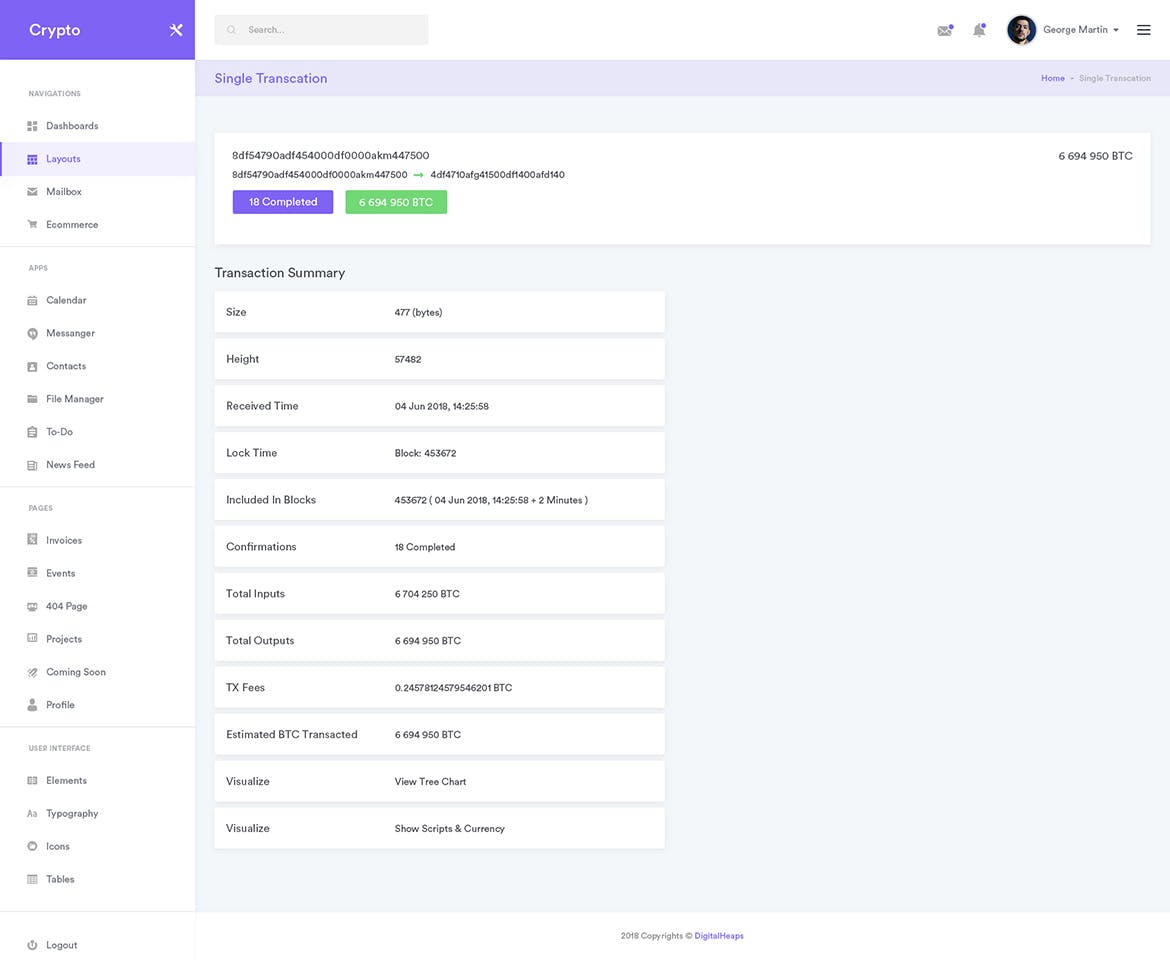The height and width of the screenshot is (960, 1170).
Task: Collapse the sidebar using the X icon
Action: click(175, 29)
